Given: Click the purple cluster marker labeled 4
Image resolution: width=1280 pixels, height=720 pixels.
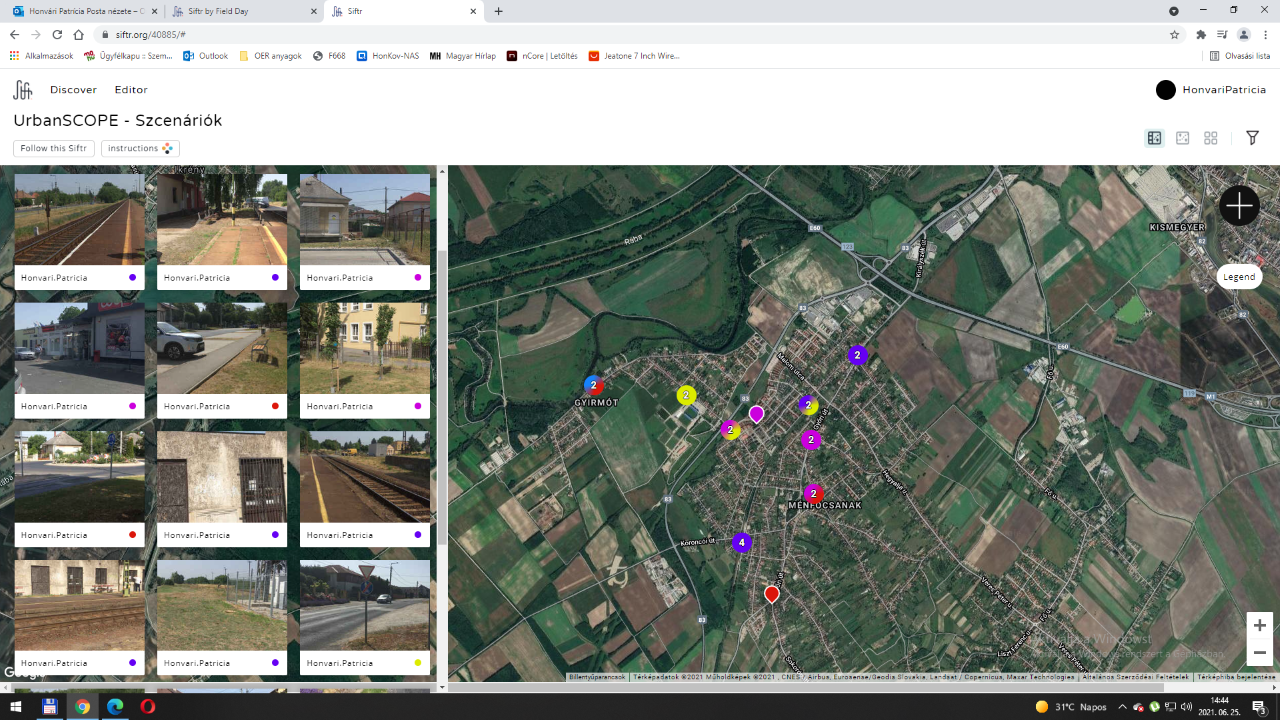Looking at the screenshot, I should click(x=741, y=543).
